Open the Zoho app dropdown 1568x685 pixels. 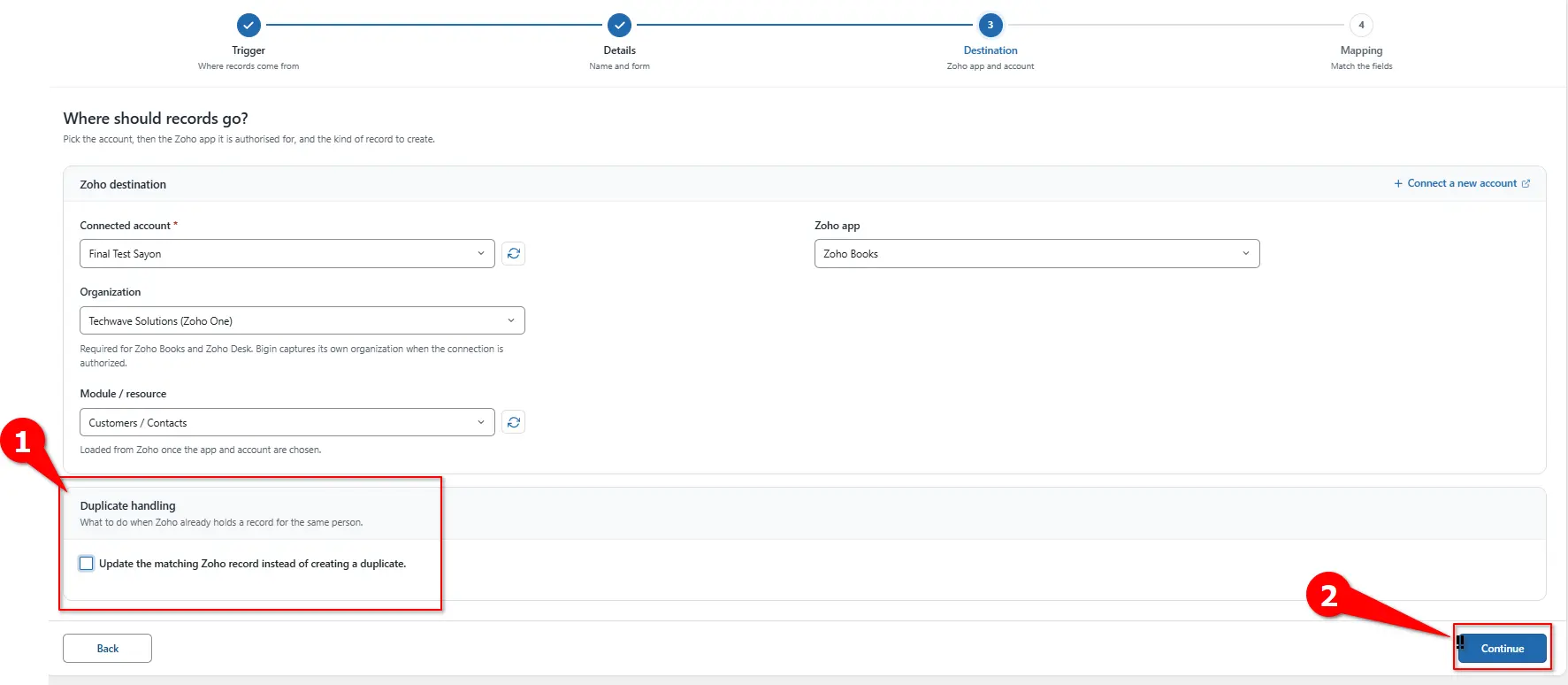click(1036, 254)
